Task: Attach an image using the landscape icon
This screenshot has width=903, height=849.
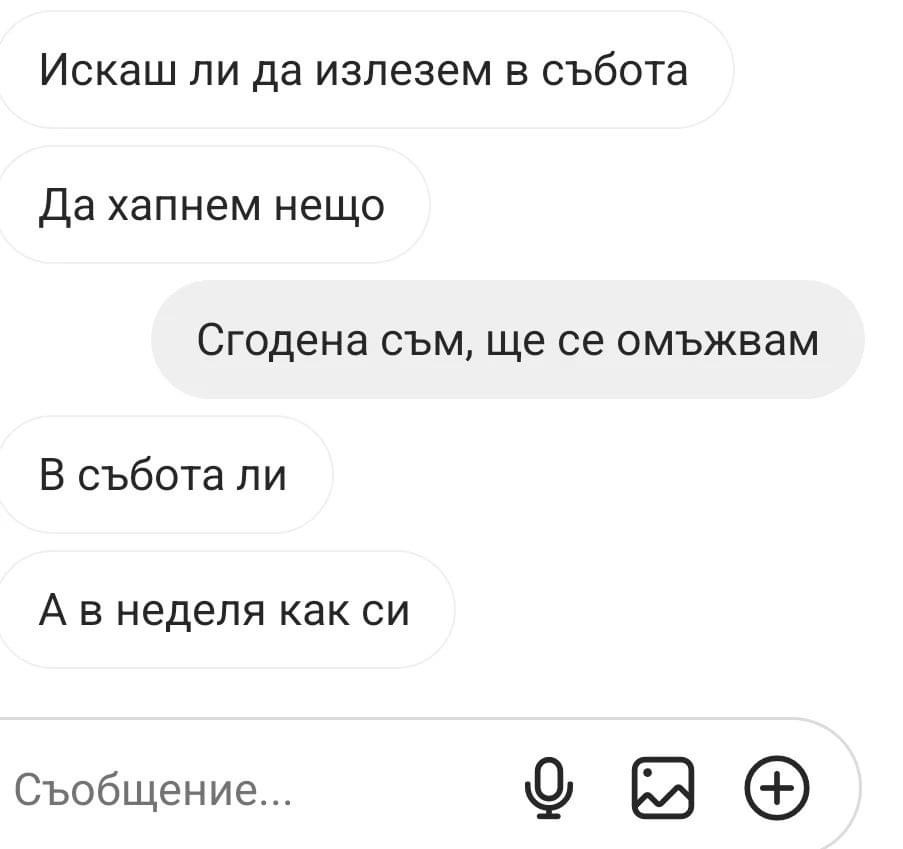Action: pos(663,787)
